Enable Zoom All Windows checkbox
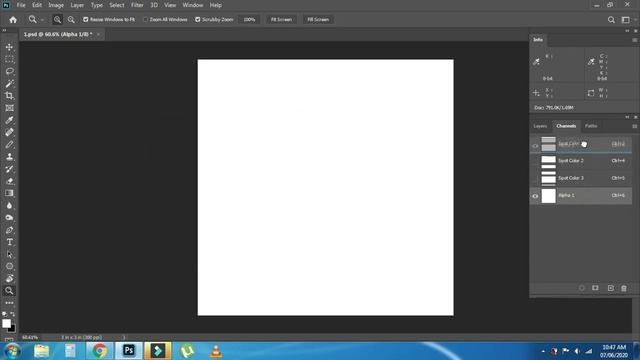 pyautogui.click(x=145, y=20)
